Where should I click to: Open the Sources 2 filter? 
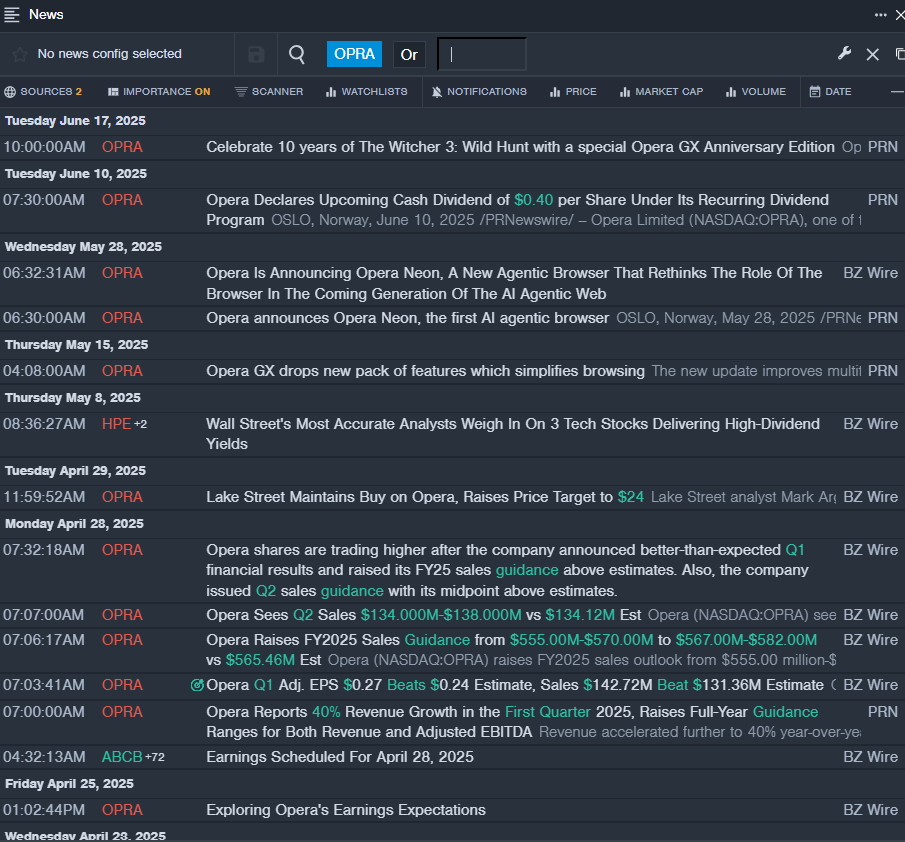[43, 92]
